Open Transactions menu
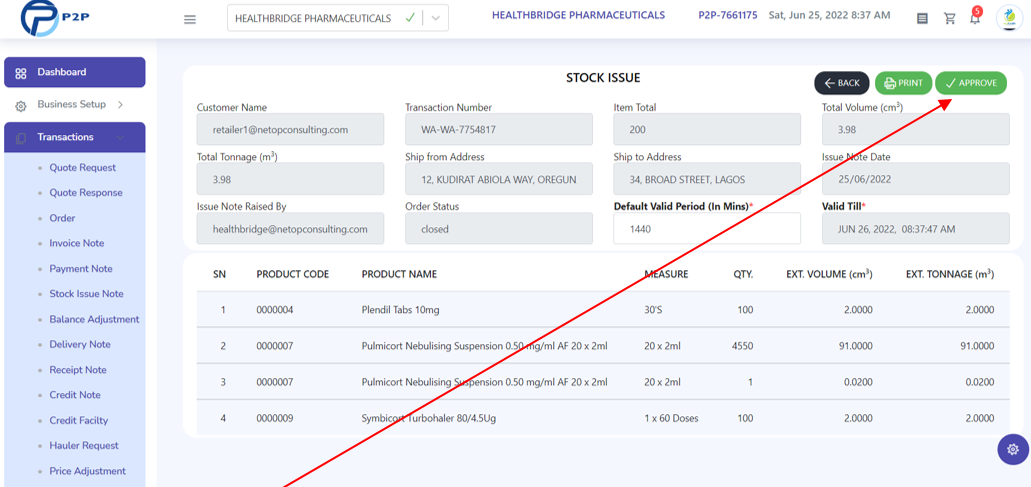 pyautogui.click(x=75, y=137)
